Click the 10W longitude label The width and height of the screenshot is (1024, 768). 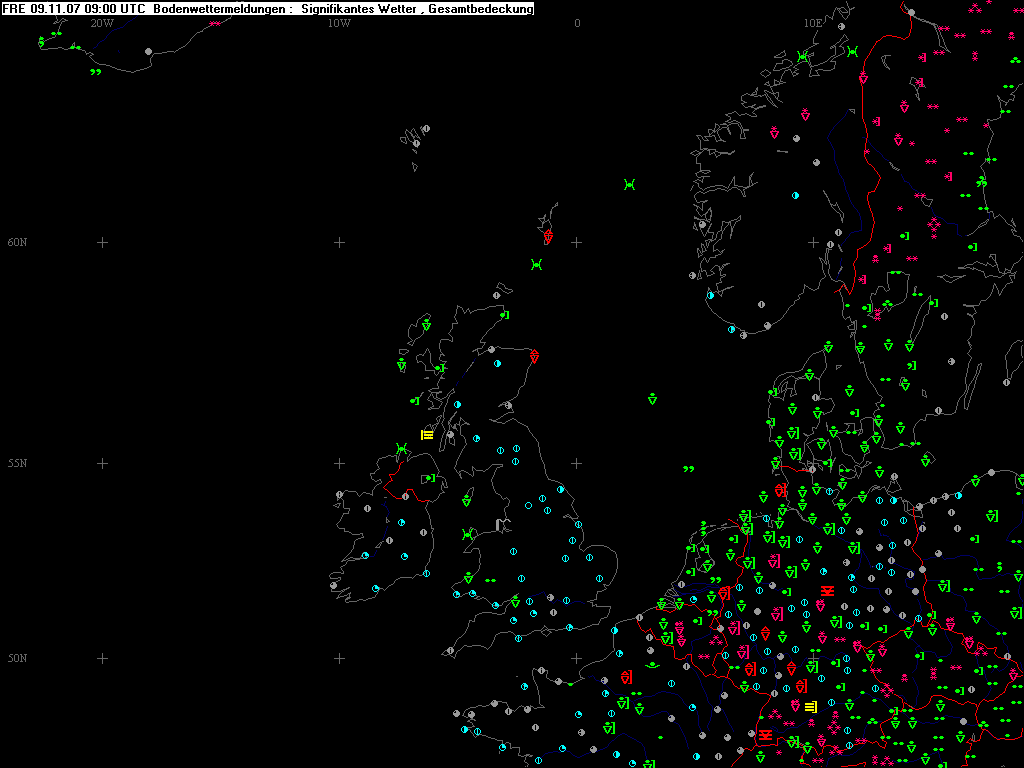339,22
